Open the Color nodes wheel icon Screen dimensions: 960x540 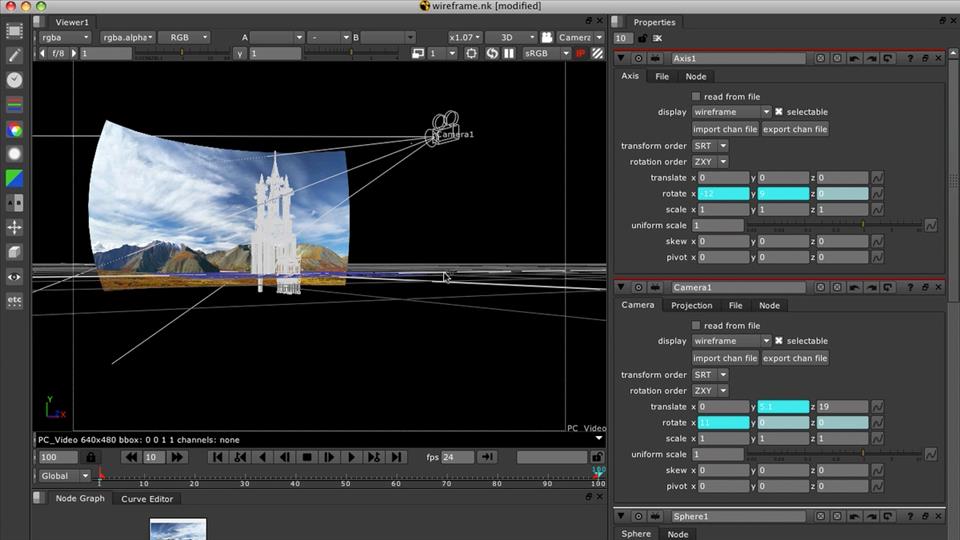pyautogui.click(x=14, y=129)
